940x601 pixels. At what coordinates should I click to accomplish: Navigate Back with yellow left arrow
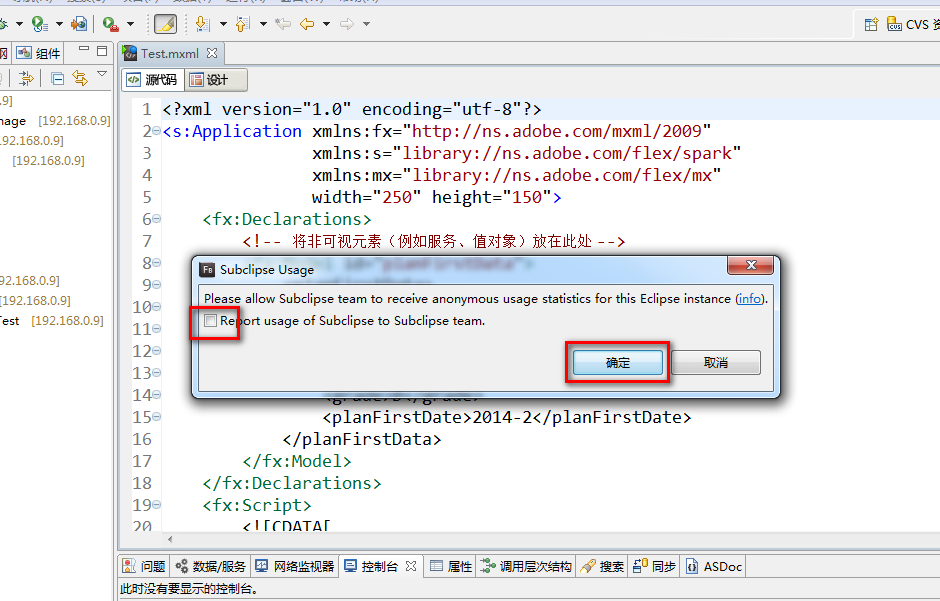click(x=307, y=24)
